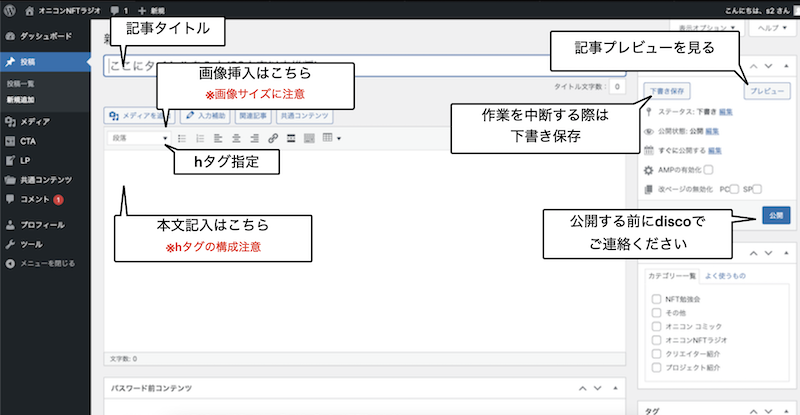Visit site オニコンNFTラジオ from admin bar
800x415 pixels.
coord(63,10)
